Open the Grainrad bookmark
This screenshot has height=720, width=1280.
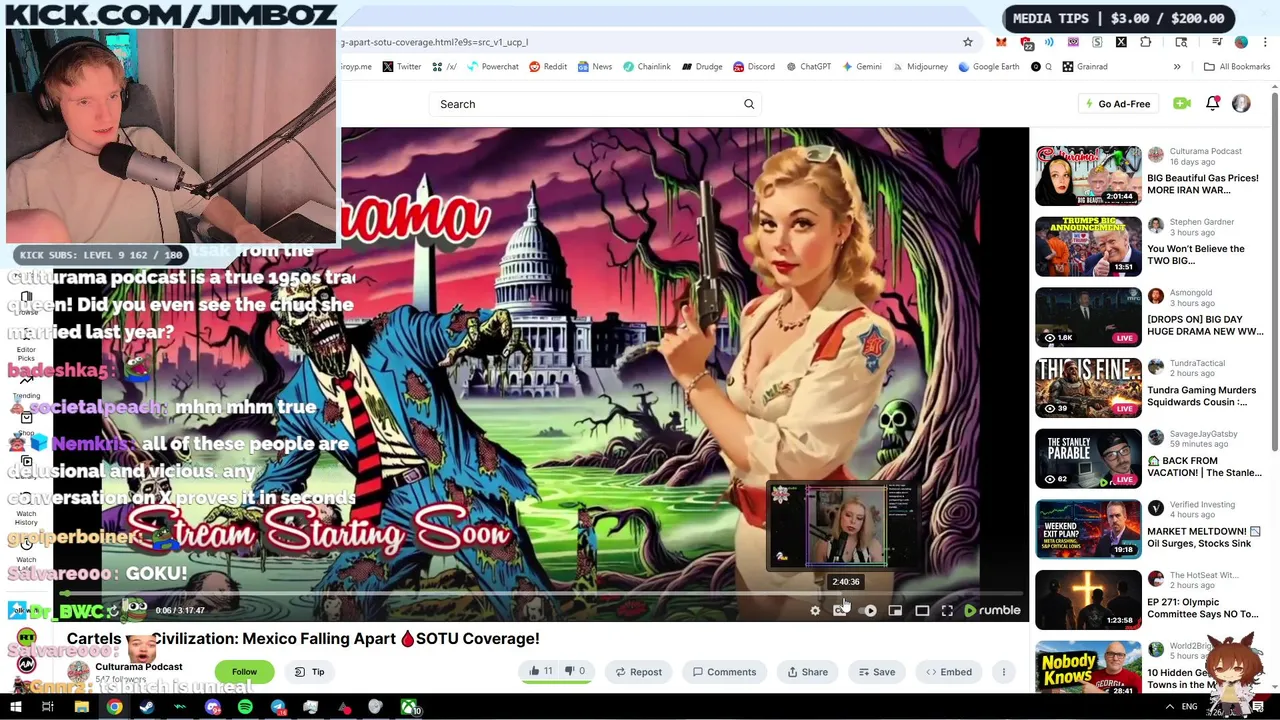(1085, 67)
